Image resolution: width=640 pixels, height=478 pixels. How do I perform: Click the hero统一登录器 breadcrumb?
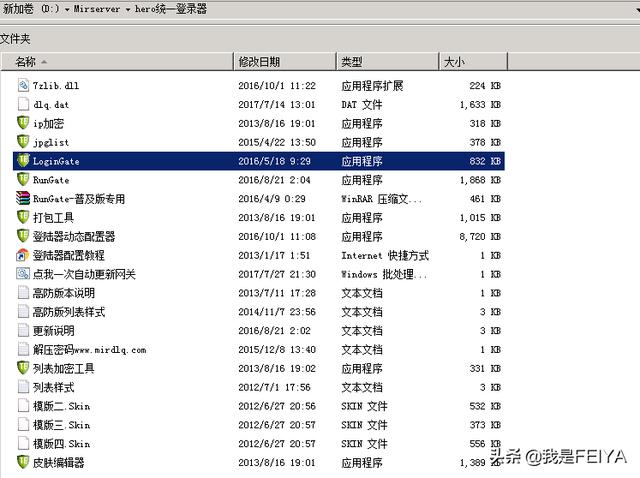coord(171,9)
